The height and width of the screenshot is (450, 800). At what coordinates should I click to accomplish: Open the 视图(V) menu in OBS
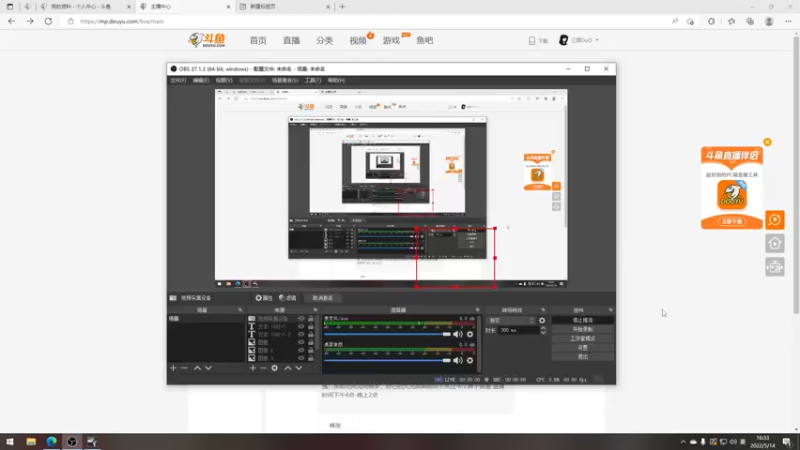224,80
